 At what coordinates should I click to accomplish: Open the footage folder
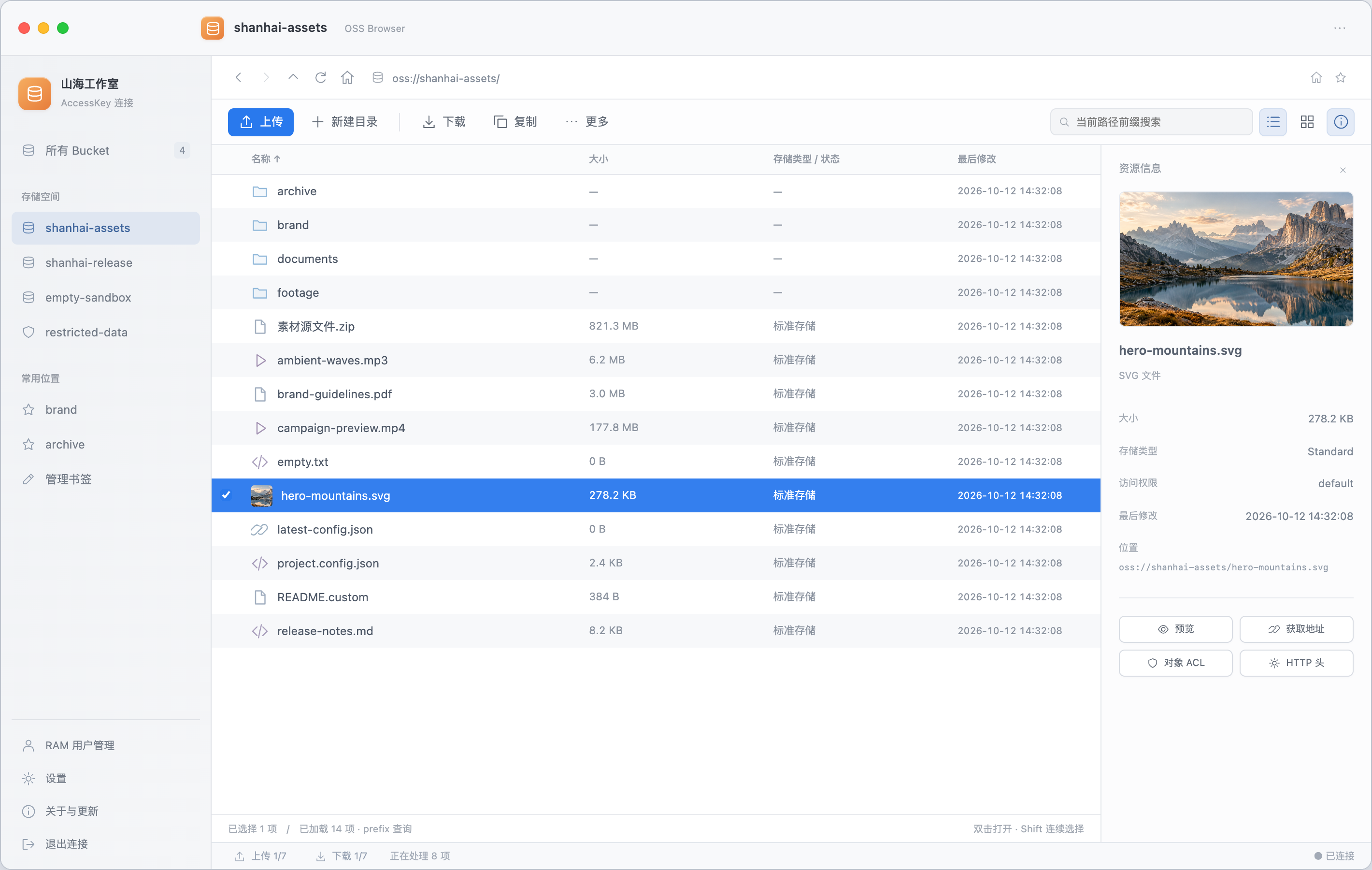click(656, 292)
